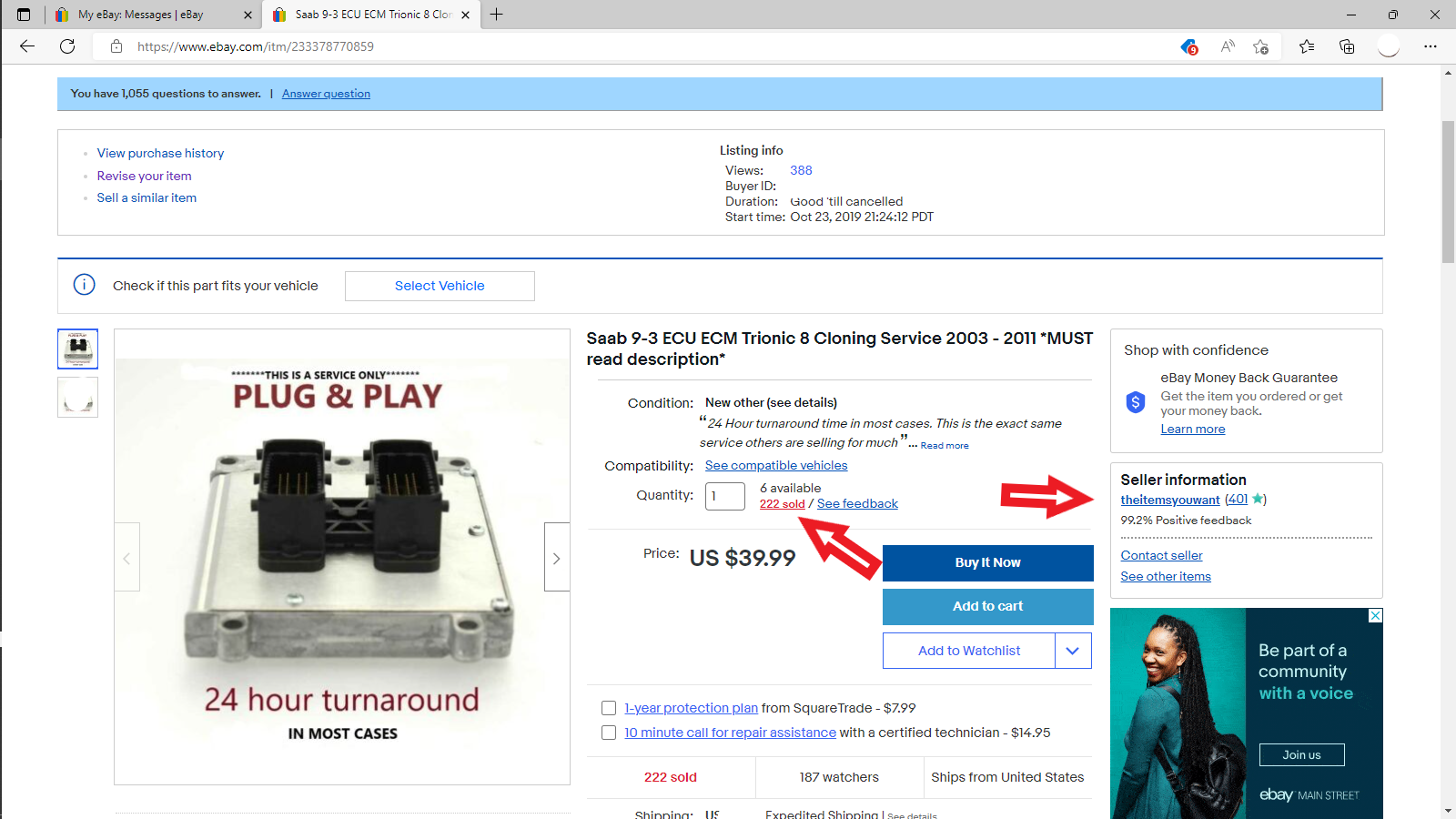Open the Read Aloud icon in address bar
Viewport: 1456px width, 819px height.
click(x=1228, y=46)
